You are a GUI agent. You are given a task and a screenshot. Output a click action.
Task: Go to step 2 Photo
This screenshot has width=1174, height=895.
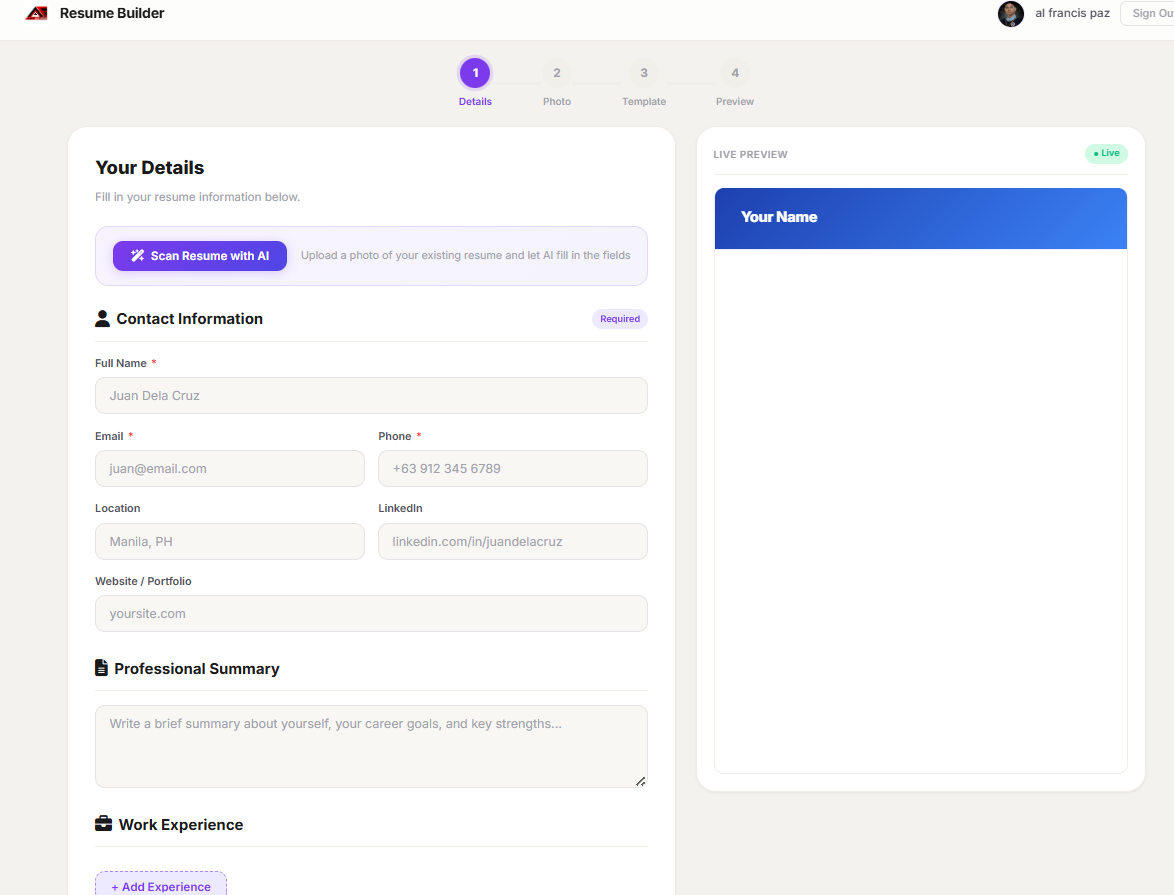557,73
